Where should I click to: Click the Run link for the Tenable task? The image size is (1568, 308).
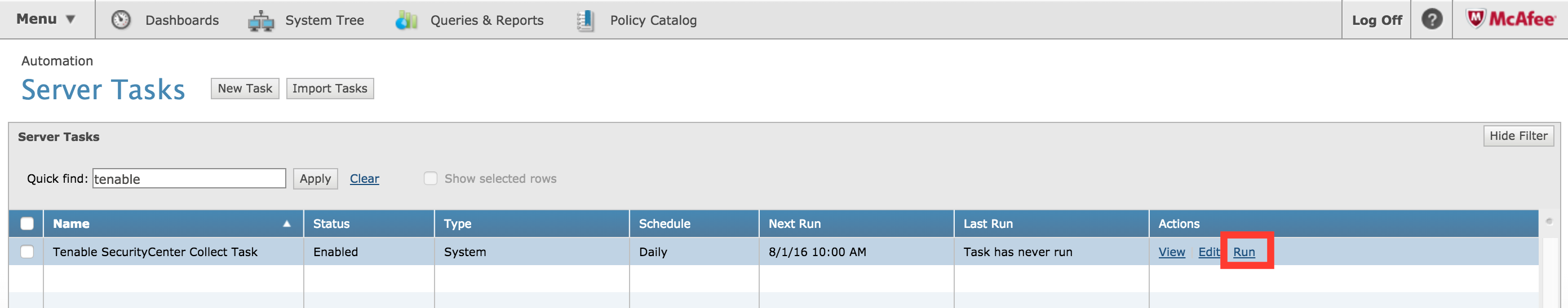[x=1243, y=252]
